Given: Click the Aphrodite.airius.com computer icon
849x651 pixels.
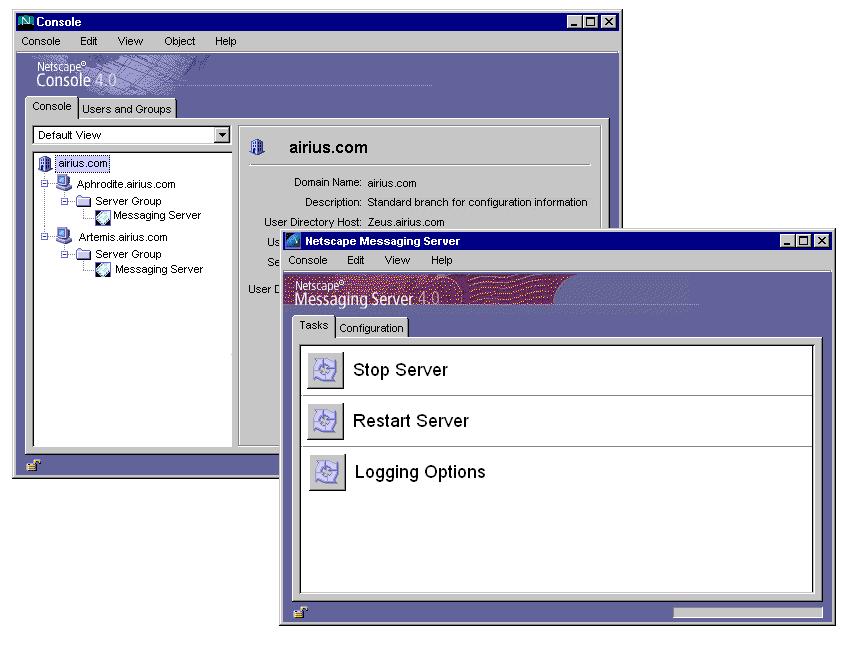Looking at the screenshot, I should click(x=64, y=183).
